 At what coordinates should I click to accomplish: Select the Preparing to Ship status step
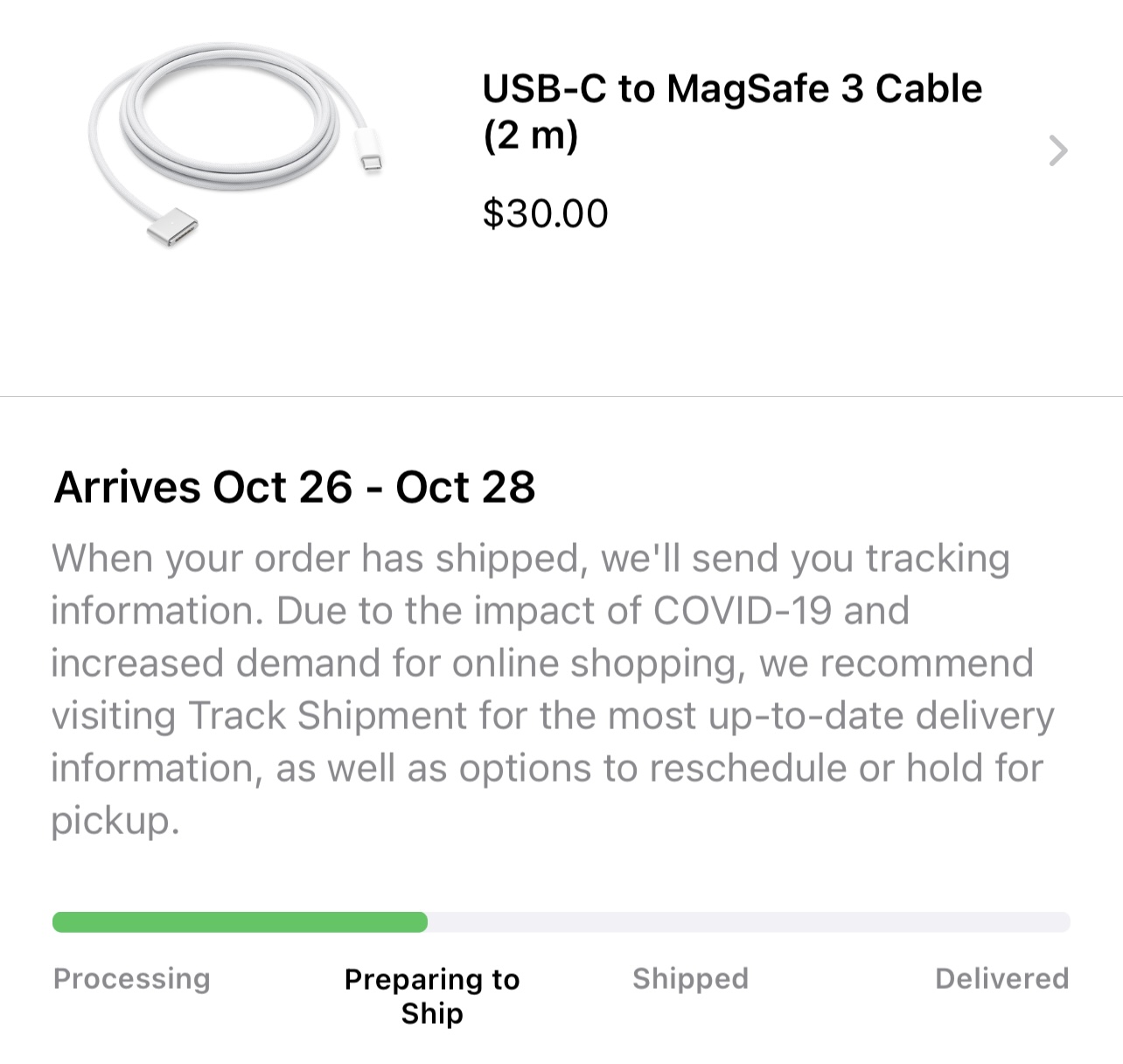coord(432,996)
